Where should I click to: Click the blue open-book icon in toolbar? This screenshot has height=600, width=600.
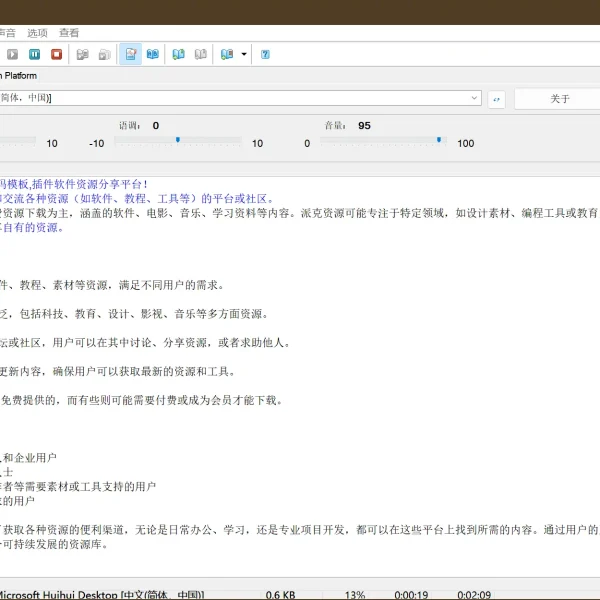point(152,54)
